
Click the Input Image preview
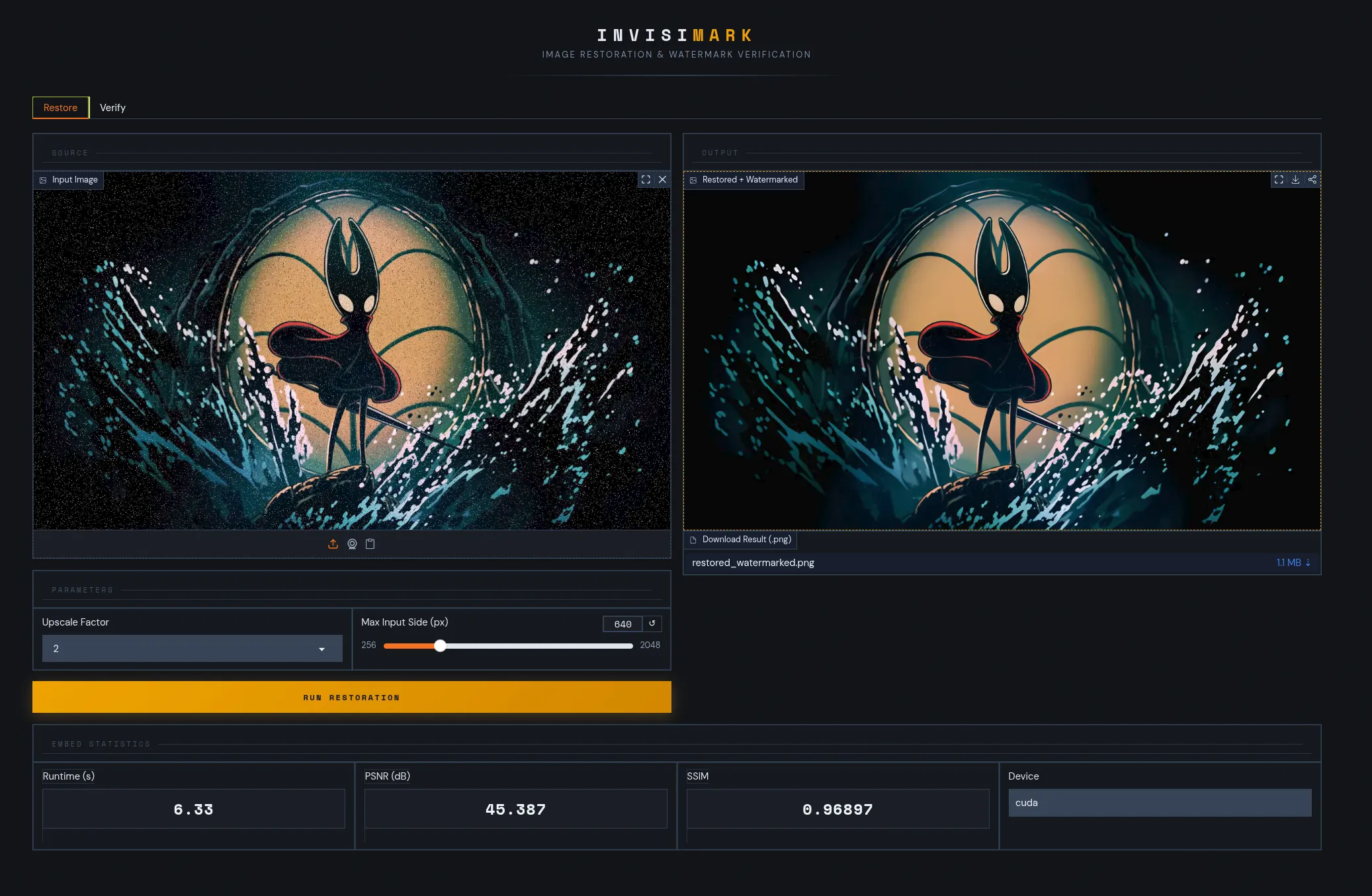pyautogui.click(x=352, y=350)
